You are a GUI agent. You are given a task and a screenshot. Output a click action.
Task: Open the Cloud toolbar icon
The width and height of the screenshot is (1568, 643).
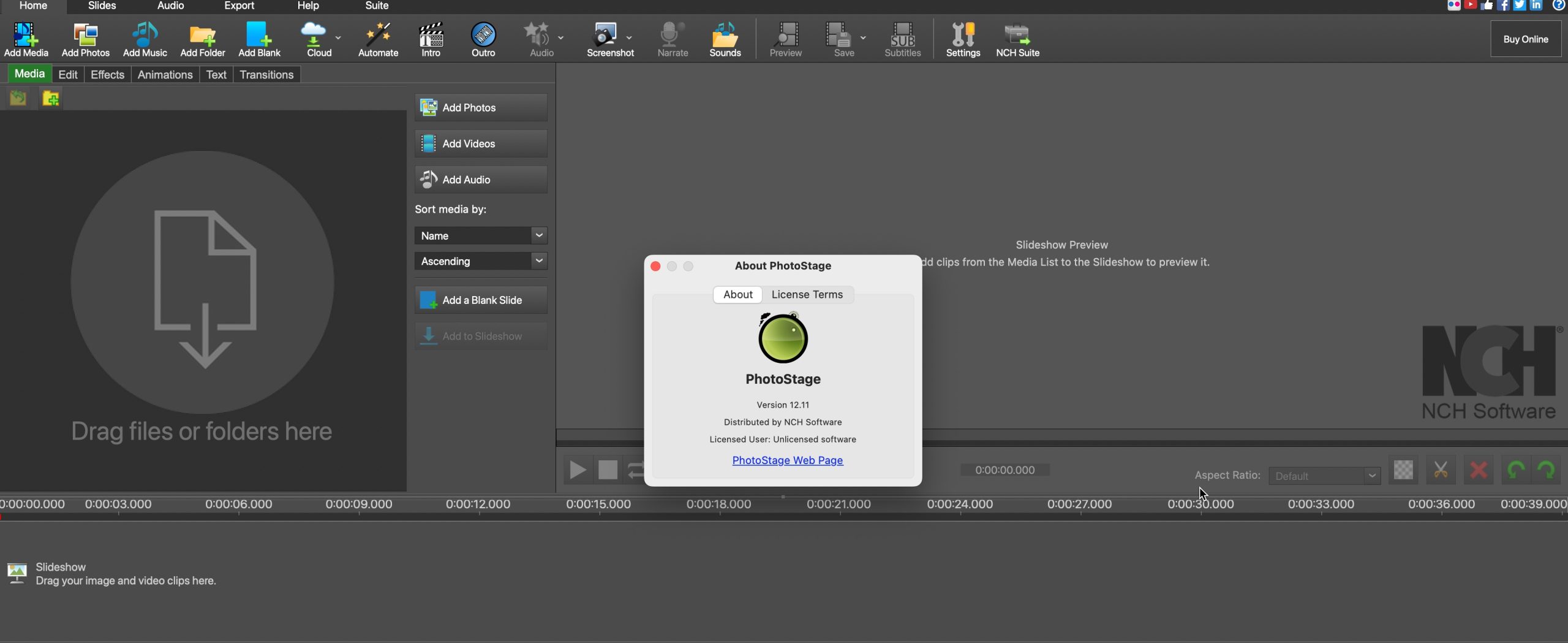(314, 39)
